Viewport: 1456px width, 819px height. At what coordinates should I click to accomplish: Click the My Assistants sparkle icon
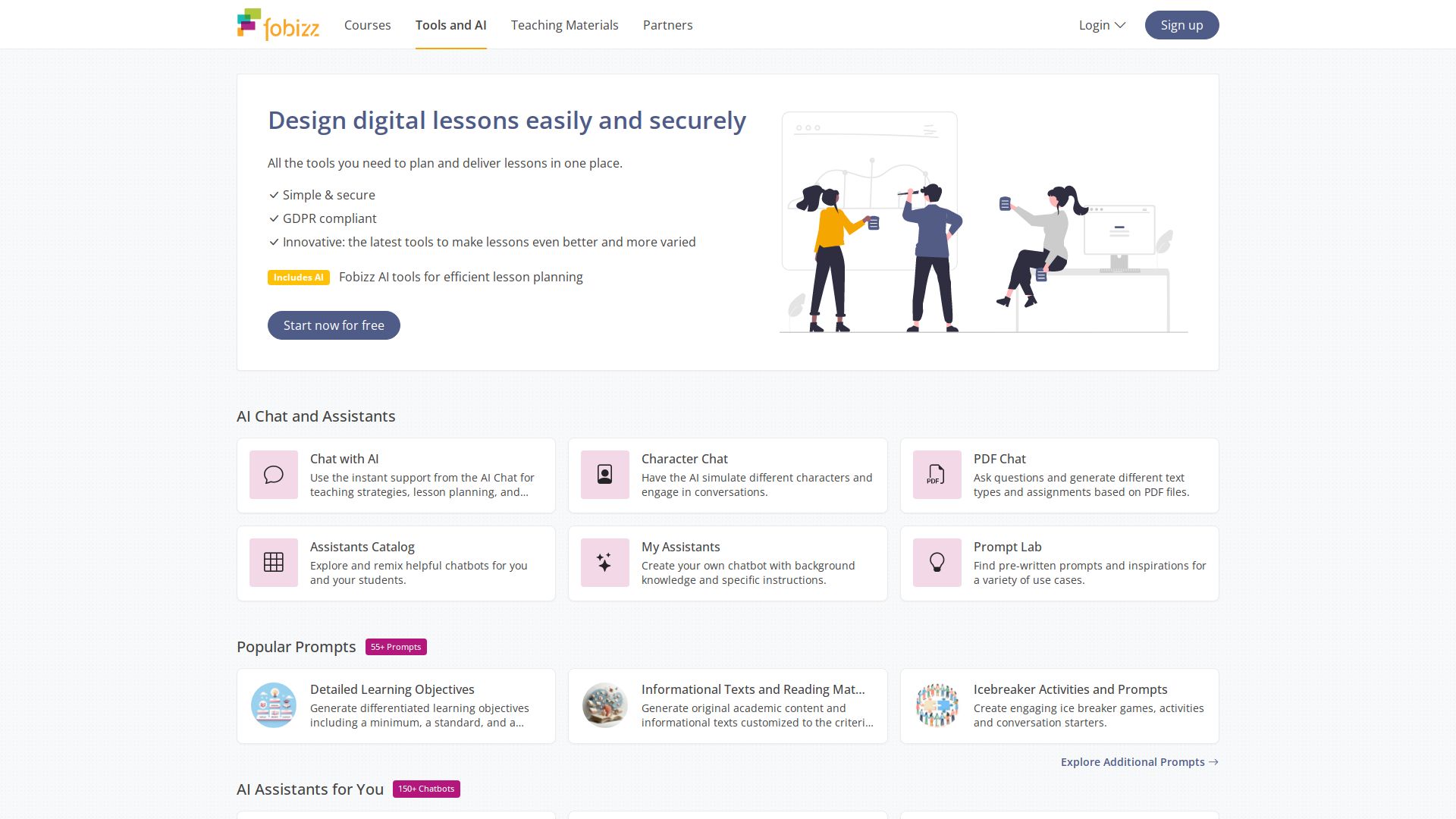(605, 563)
